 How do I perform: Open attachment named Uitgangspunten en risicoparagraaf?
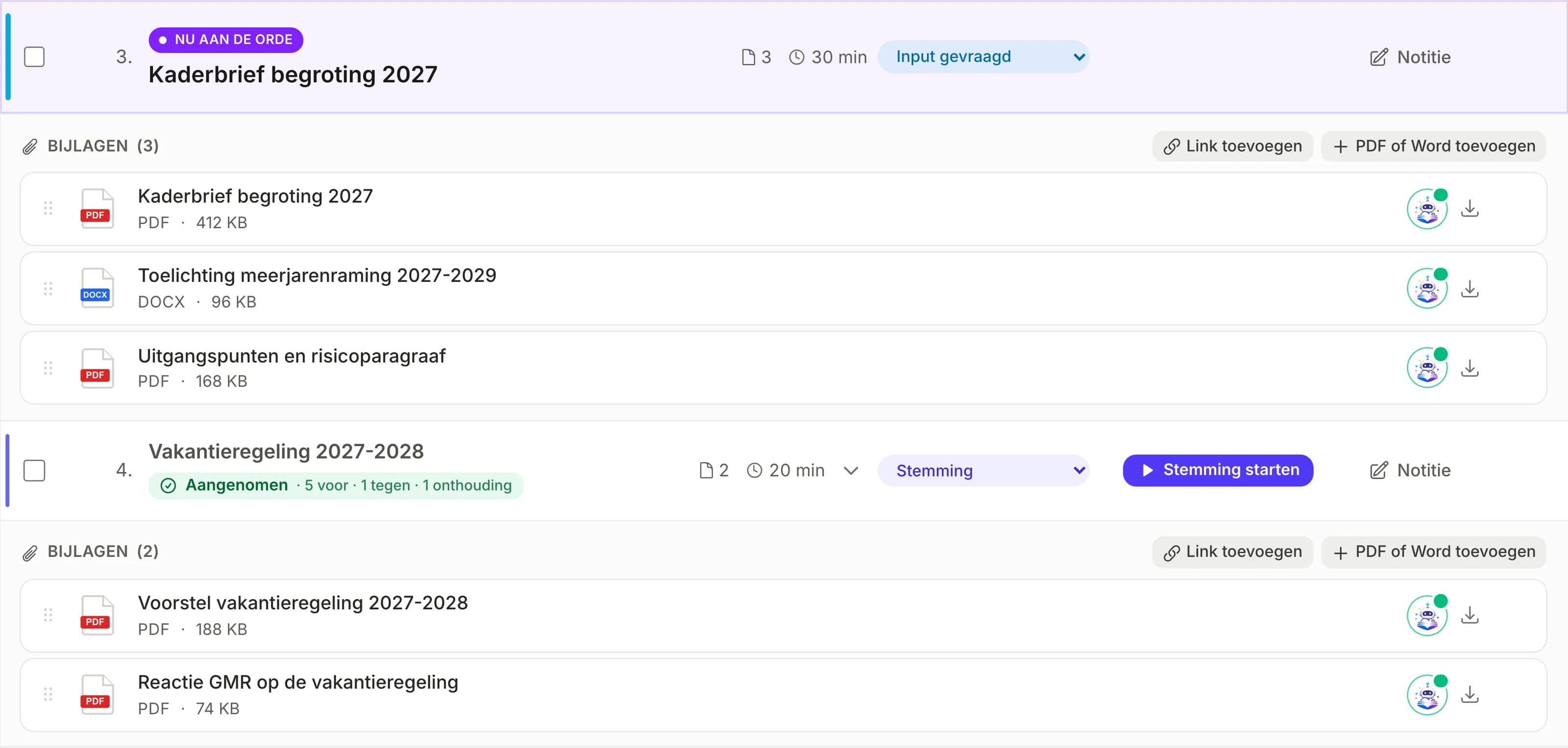[292, 356]
